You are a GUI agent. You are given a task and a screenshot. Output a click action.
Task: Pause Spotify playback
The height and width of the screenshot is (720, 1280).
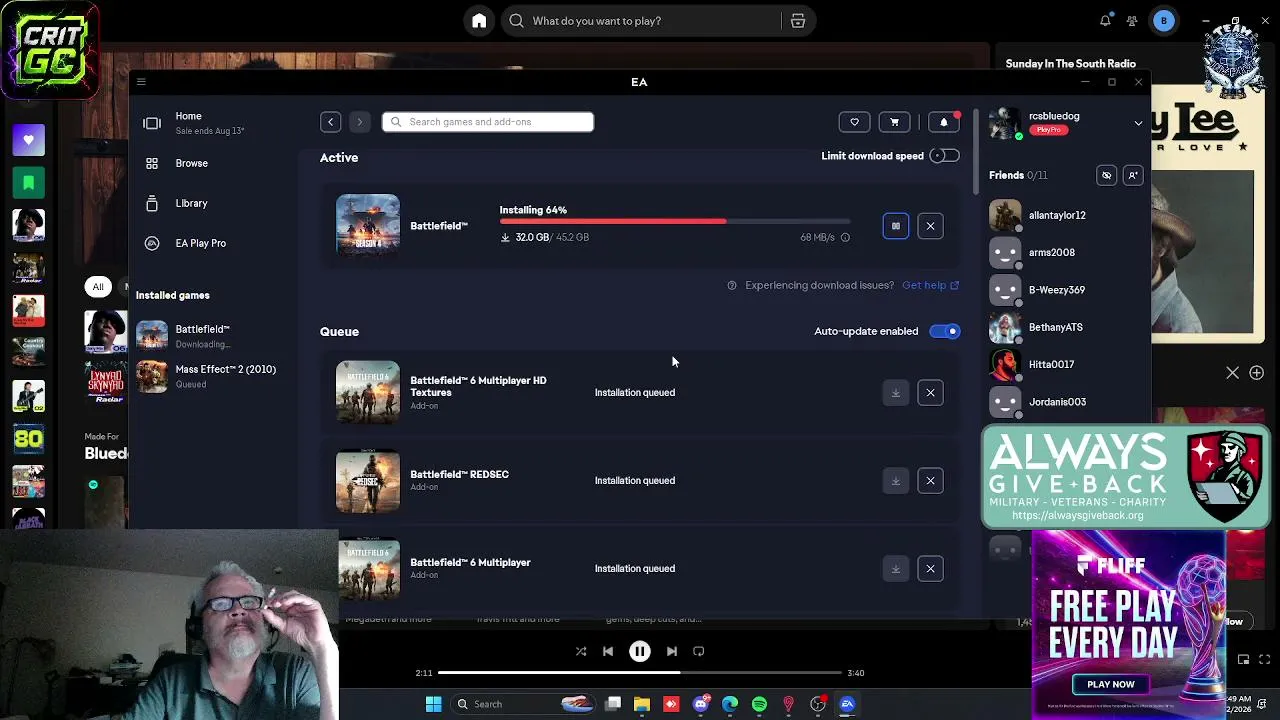(640, 652)
